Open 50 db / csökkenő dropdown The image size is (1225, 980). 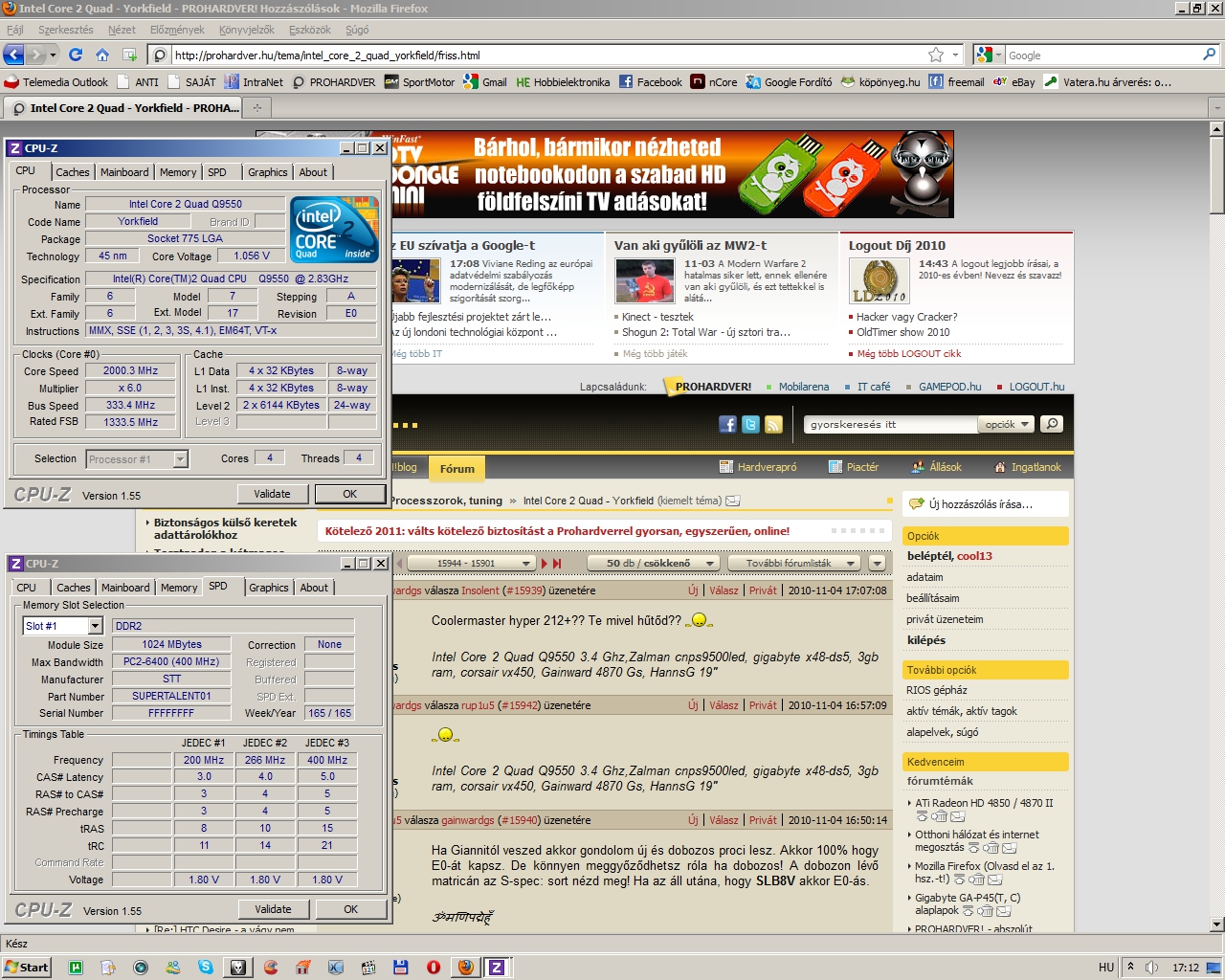(653, 564)
